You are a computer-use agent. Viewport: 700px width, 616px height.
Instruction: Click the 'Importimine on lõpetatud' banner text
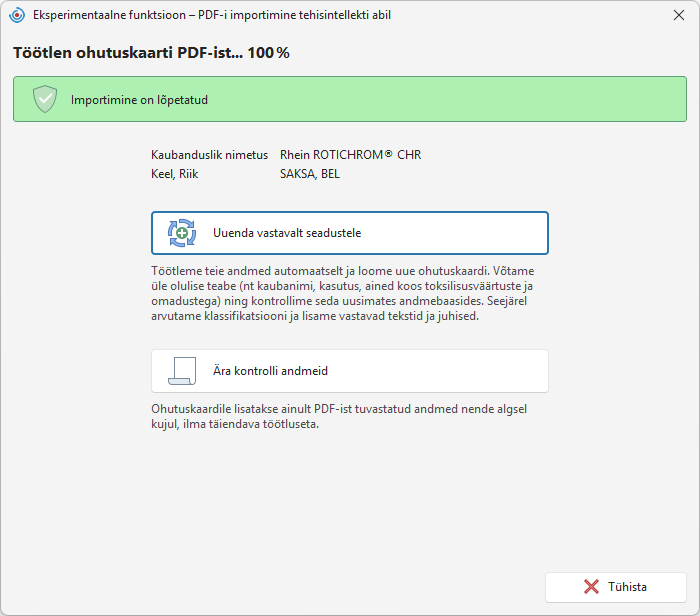pos(139,100)
